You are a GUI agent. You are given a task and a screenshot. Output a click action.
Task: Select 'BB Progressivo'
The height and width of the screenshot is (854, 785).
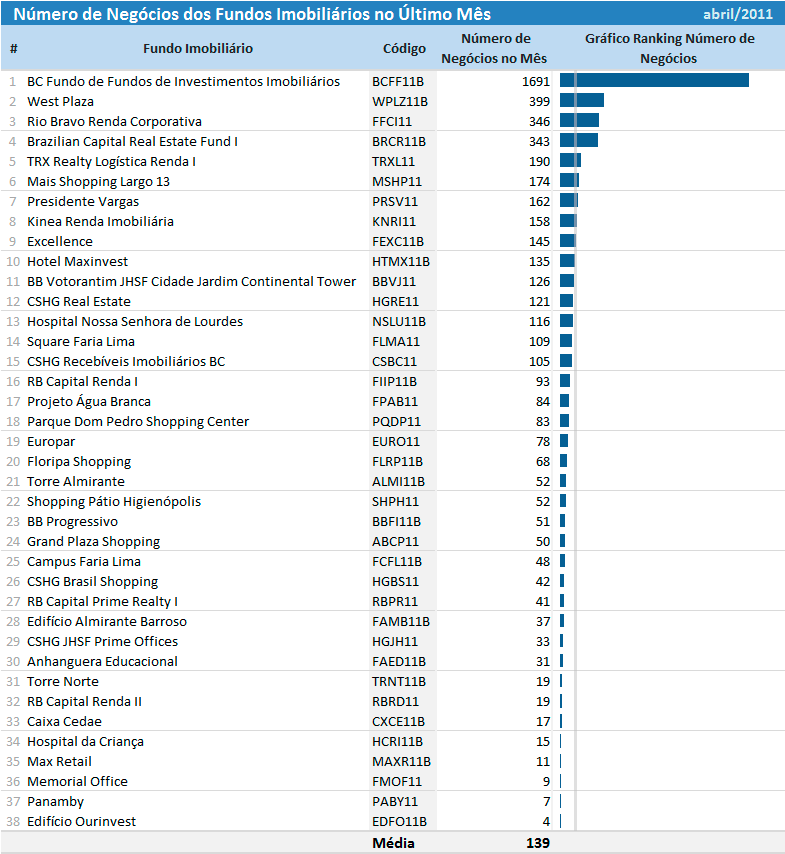pos(72,522)
